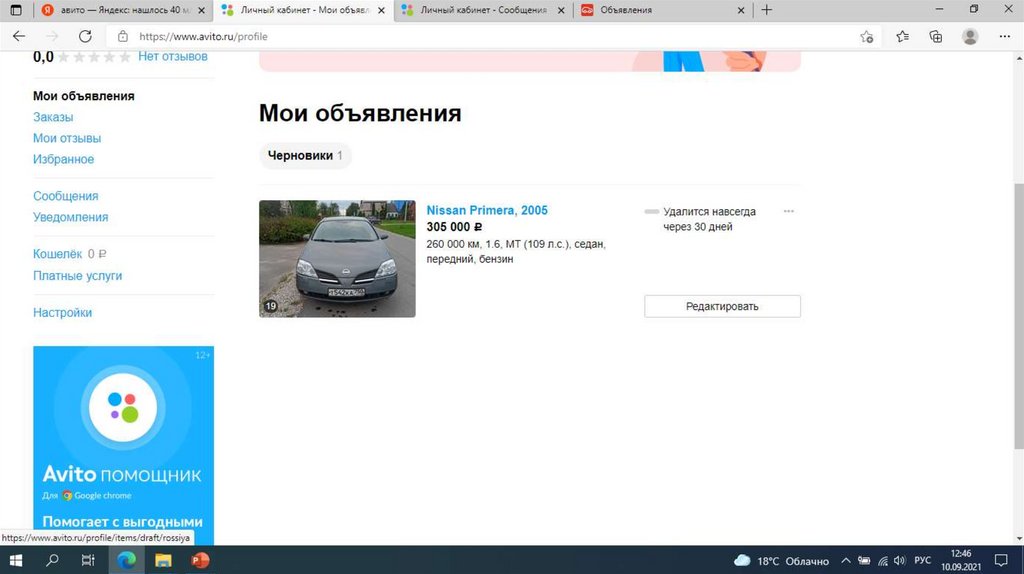This screenshot has width=1024, height=574.
Task: View site info lock icon
Action: (x=123, y=37)
